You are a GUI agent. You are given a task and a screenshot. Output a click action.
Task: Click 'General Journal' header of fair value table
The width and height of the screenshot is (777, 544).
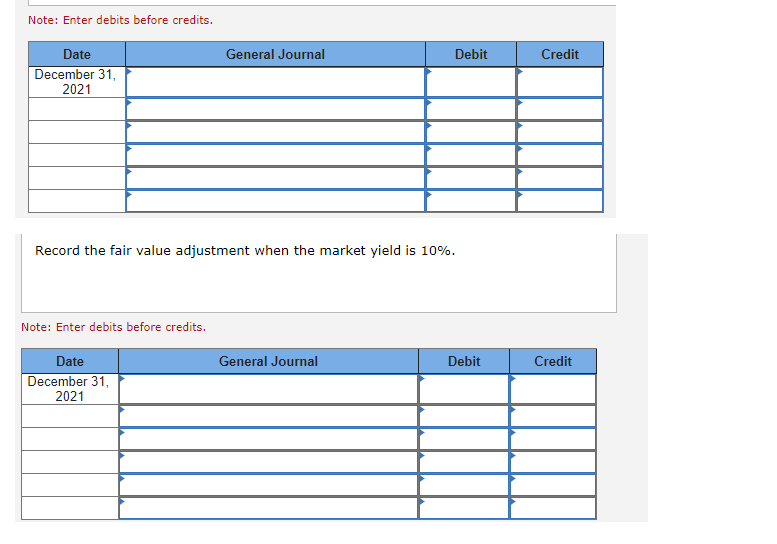click(x=269, y=361)
